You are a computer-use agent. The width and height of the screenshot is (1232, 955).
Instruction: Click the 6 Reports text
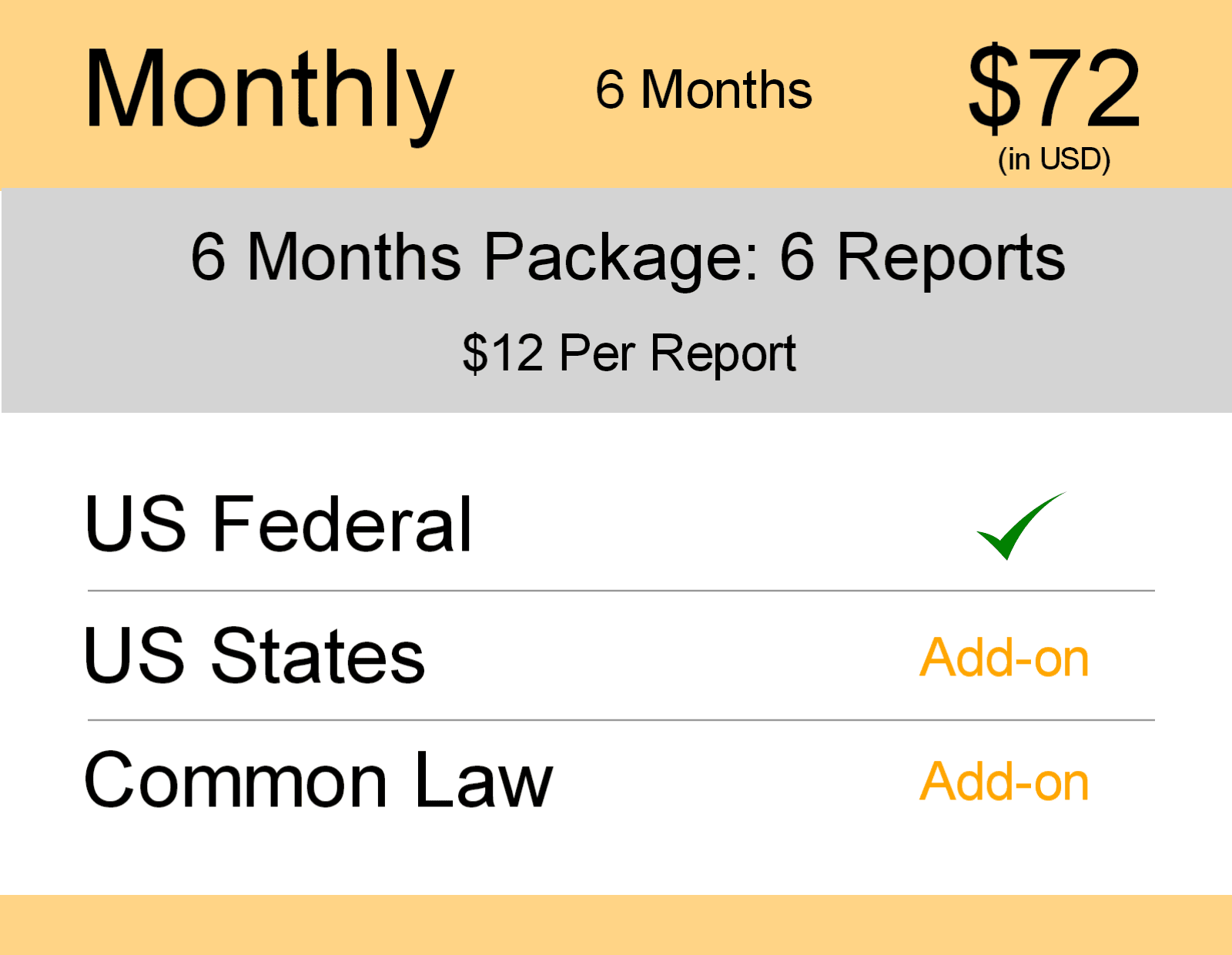(922, 257)
